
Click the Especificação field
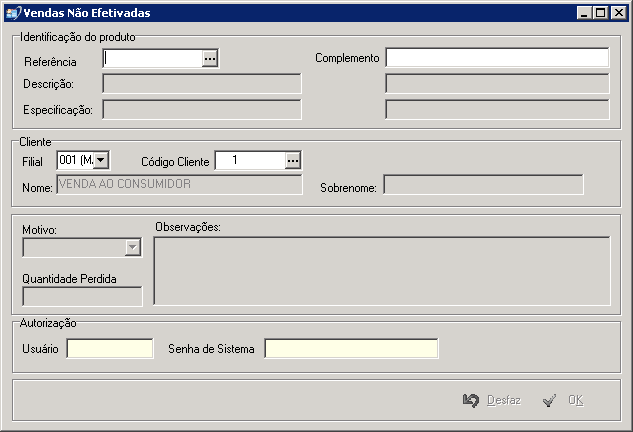(202, 109)
